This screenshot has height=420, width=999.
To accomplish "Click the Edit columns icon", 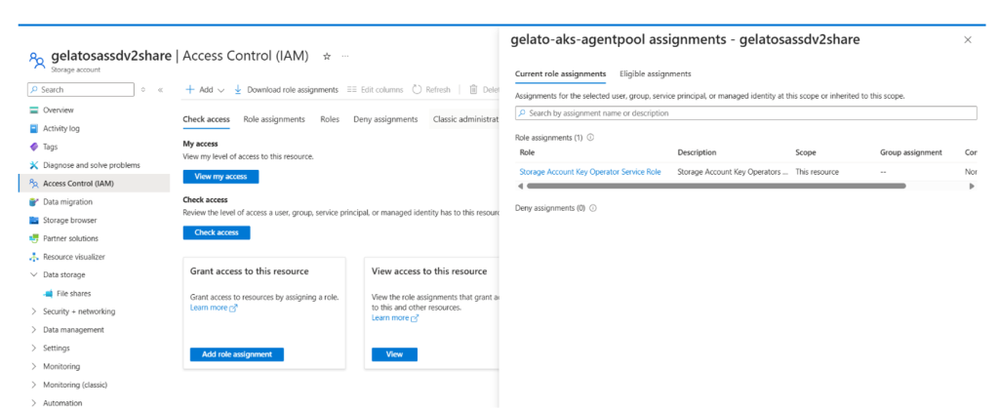I will 352,90.
